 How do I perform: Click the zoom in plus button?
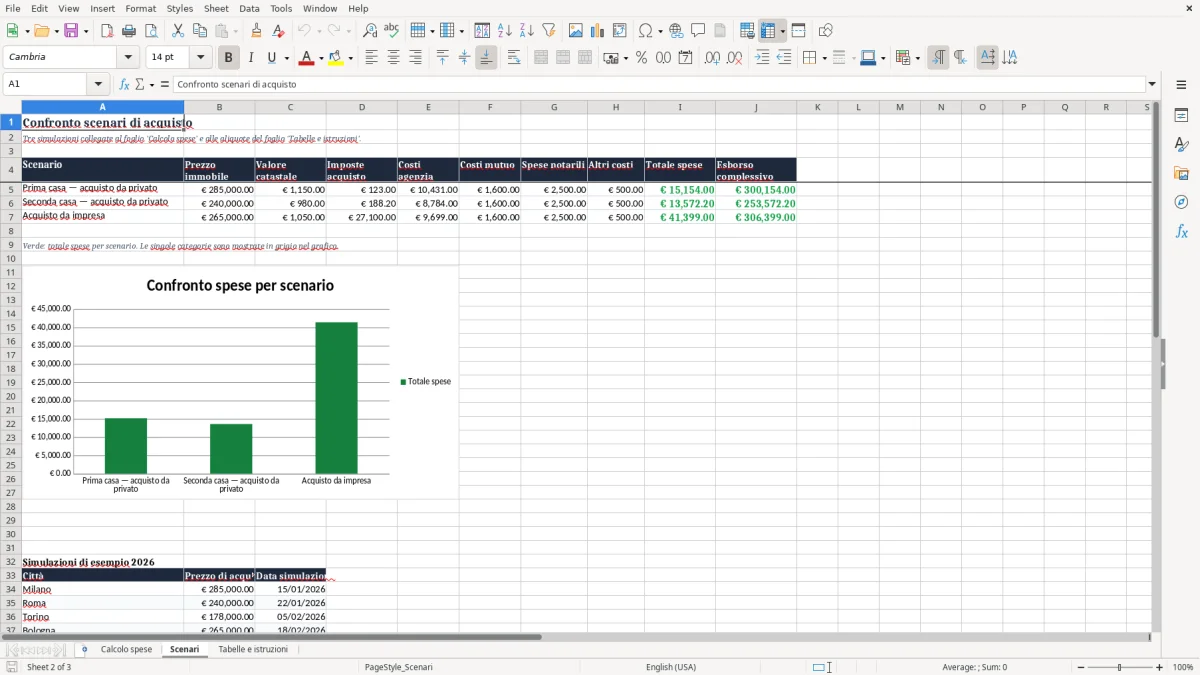[1160, 667]
